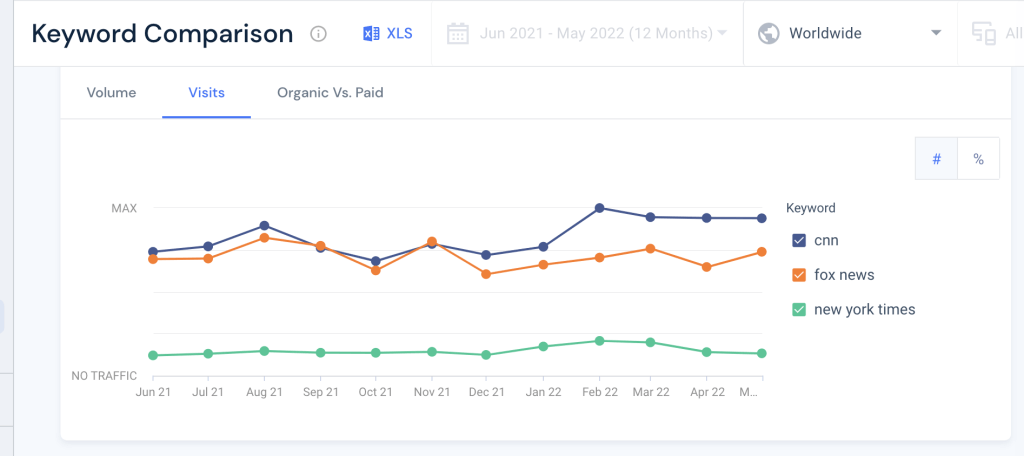Screen dimensions: 1024x456
Task: Click new york times data point at Jun 21
Action: pos(153,355)
